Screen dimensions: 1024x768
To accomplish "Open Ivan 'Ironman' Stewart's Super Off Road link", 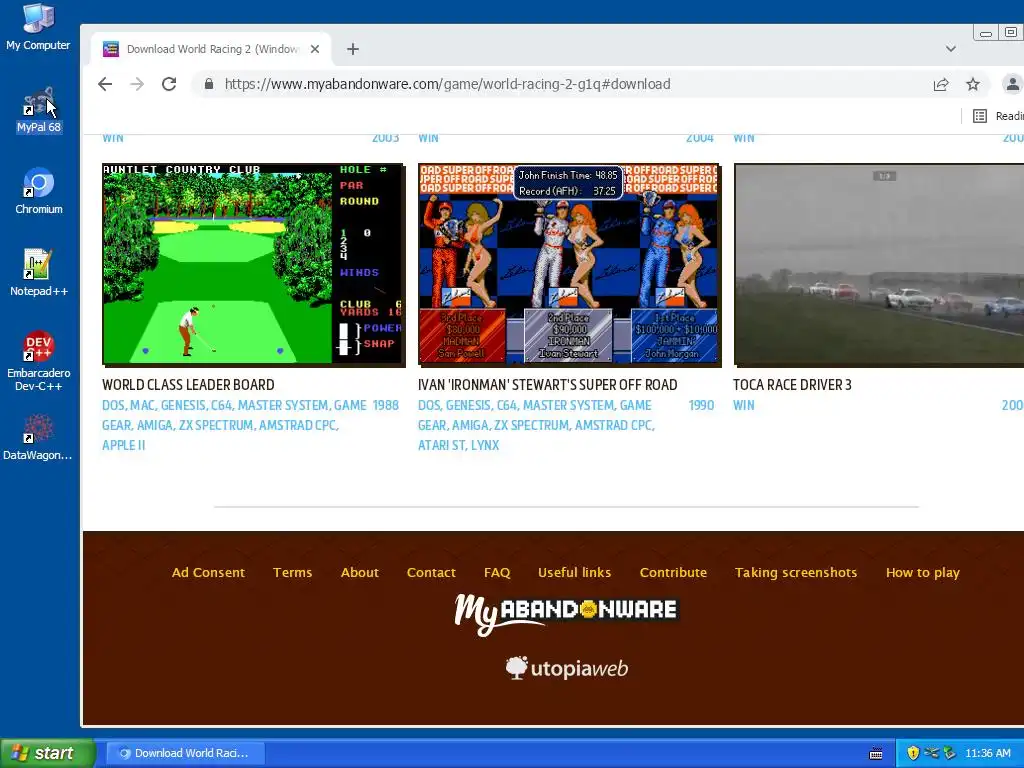I will [x=547, y=385].
